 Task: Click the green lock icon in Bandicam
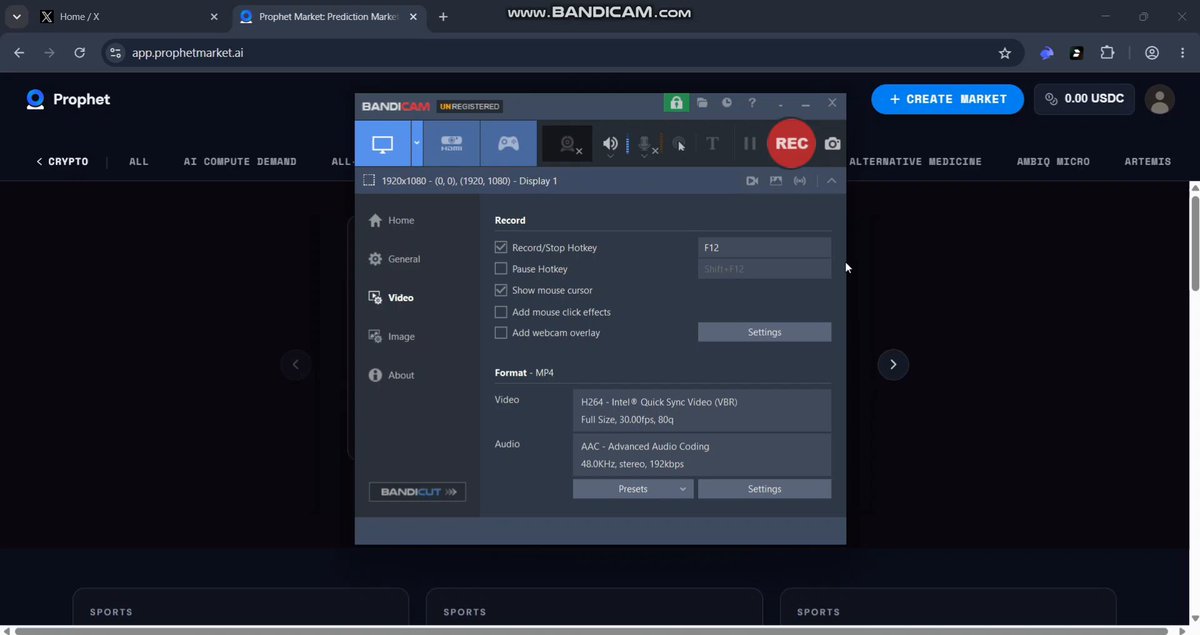pos(676,103)
